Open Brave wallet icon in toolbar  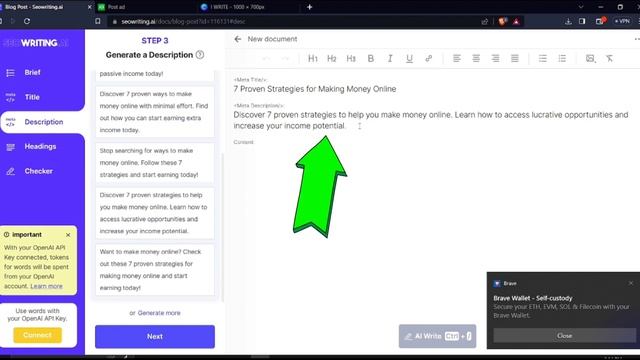[600, 21]
